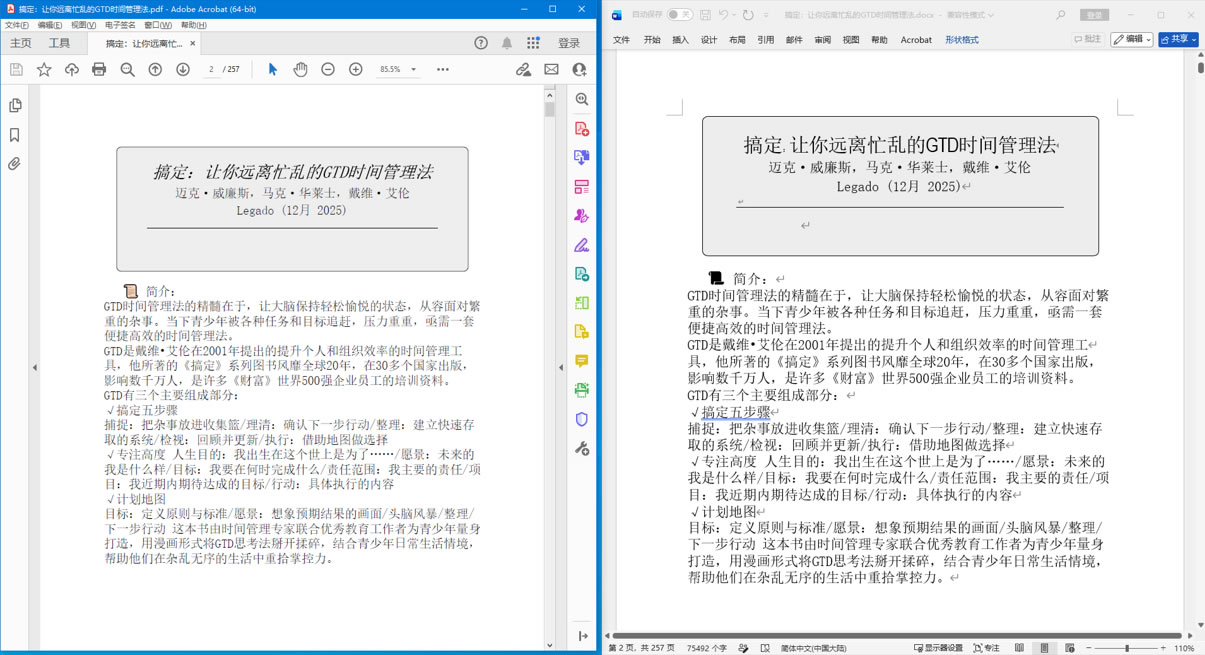Screen dimensions: 1205x655
Task: Select the Hand pan tool in Acrobat
Action: tap(300, 69)
